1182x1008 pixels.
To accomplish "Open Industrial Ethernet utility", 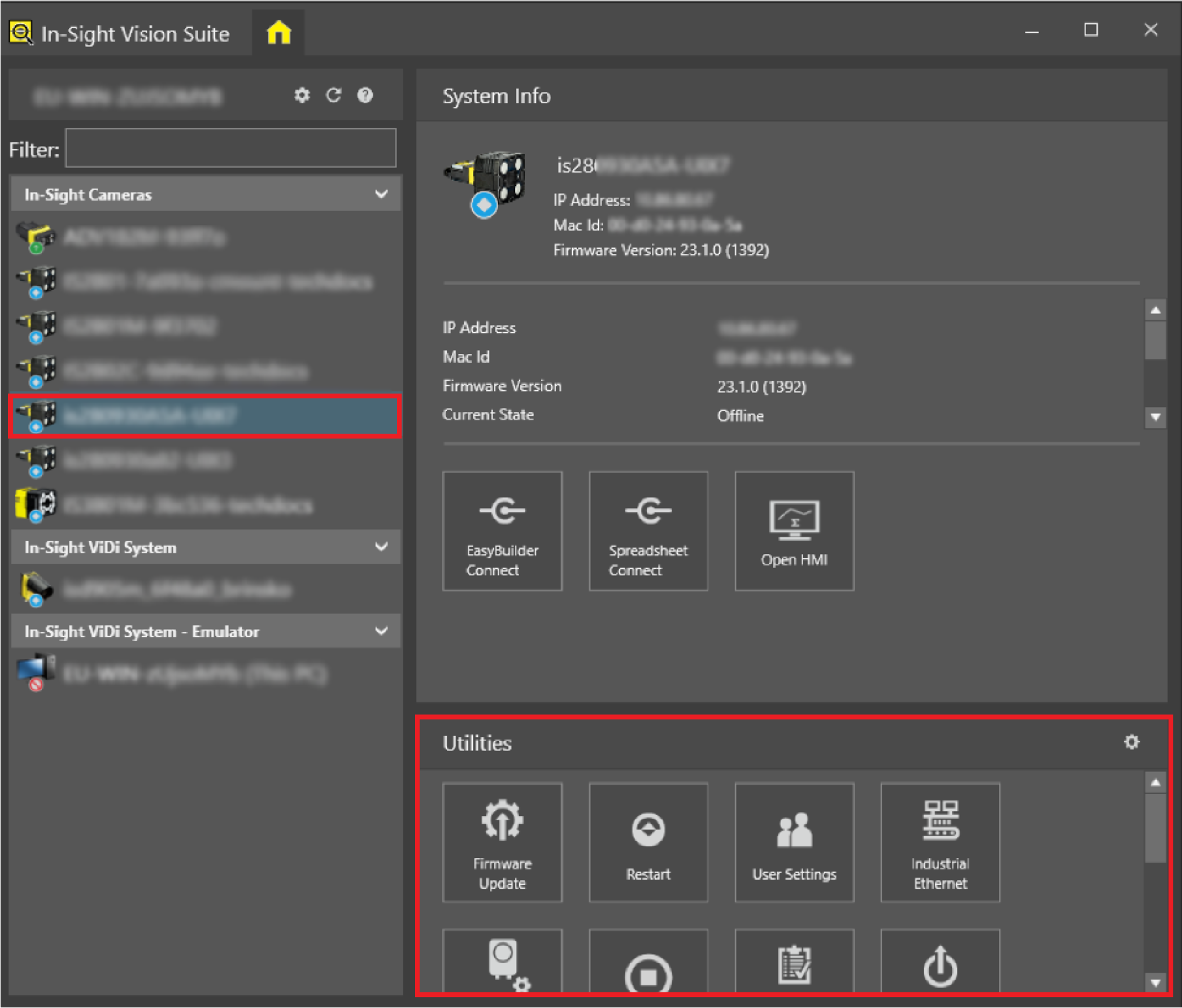I will coord(940,843).
